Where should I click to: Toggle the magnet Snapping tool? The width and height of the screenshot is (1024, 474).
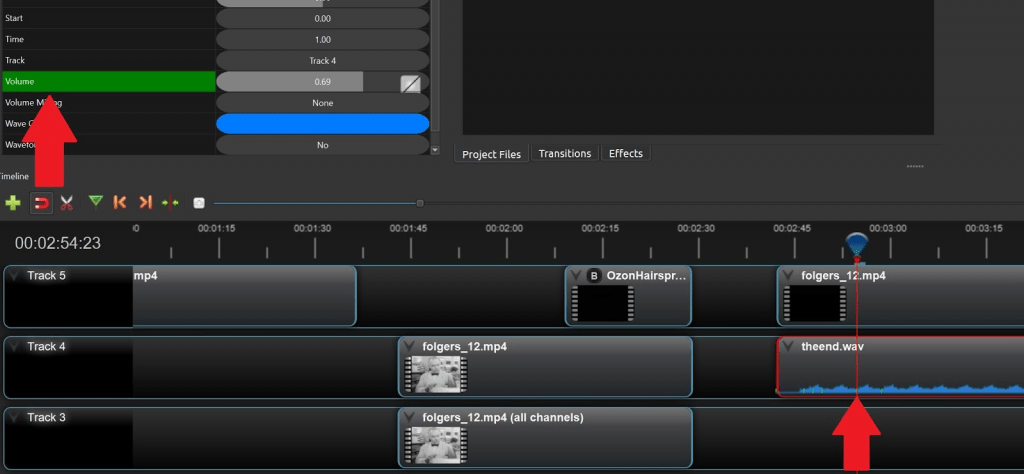click(x=41, y=203)
